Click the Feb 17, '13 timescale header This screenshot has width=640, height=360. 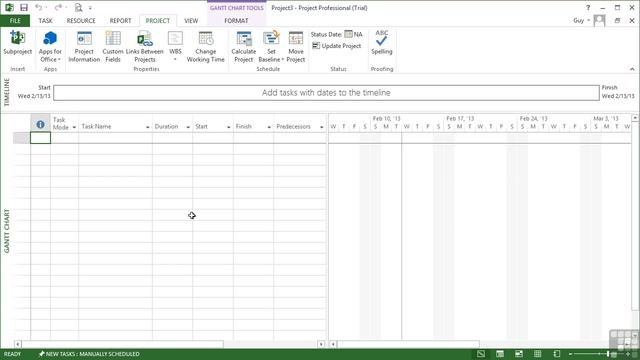[460, 118]
